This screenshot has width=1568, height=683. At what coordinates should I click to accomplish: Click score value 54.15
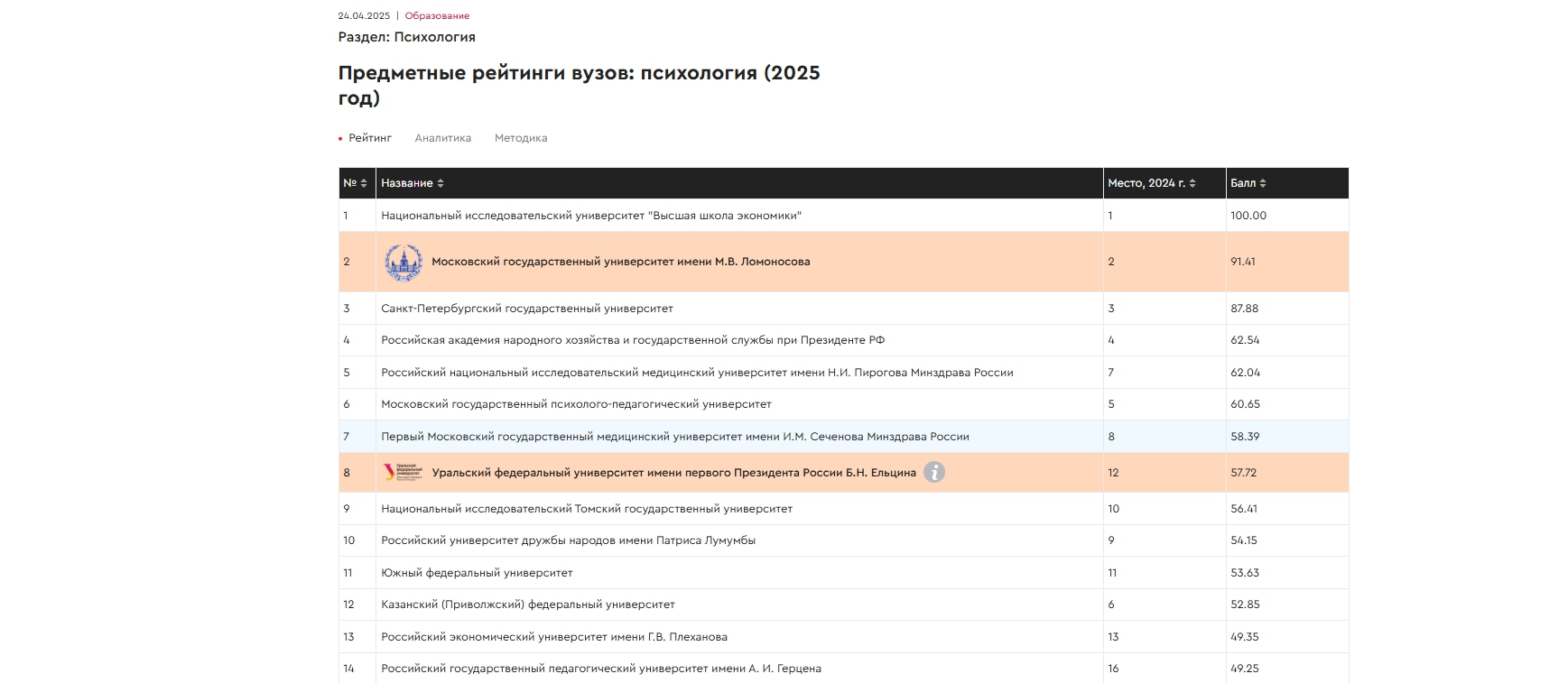point(1244,540)
